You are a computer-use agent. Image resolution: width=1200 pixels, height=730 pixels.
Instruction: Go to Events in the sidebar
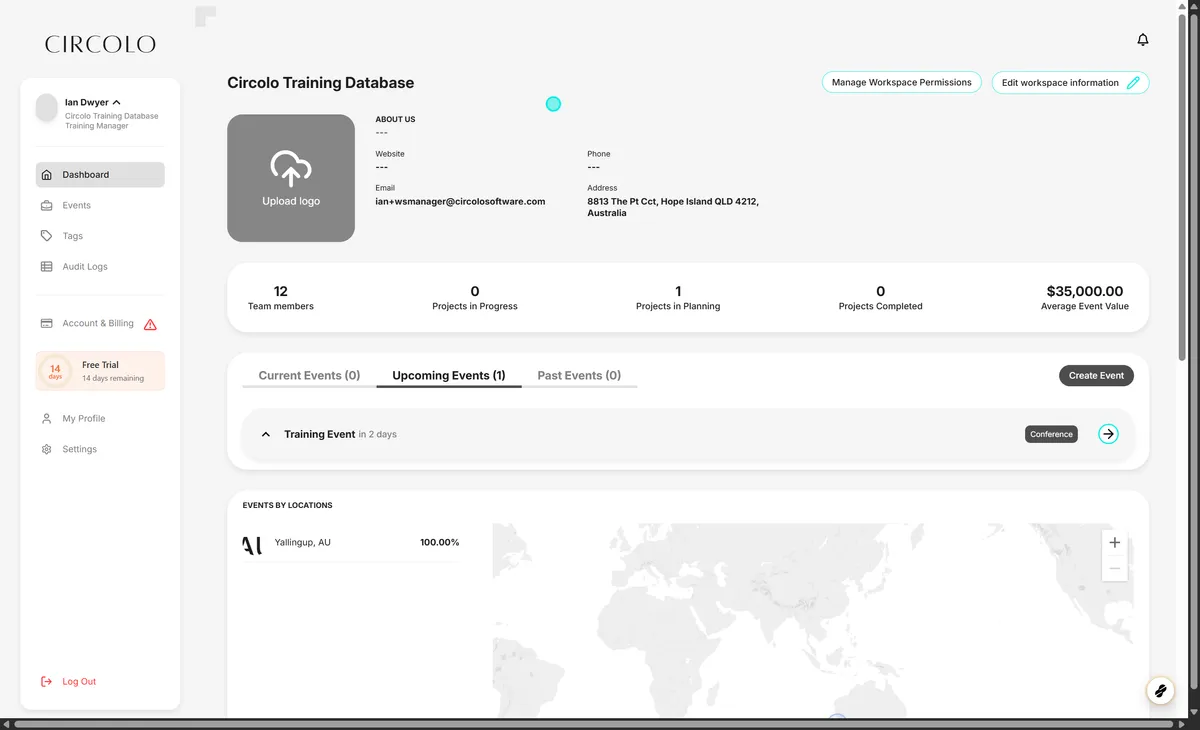[100, 206]
